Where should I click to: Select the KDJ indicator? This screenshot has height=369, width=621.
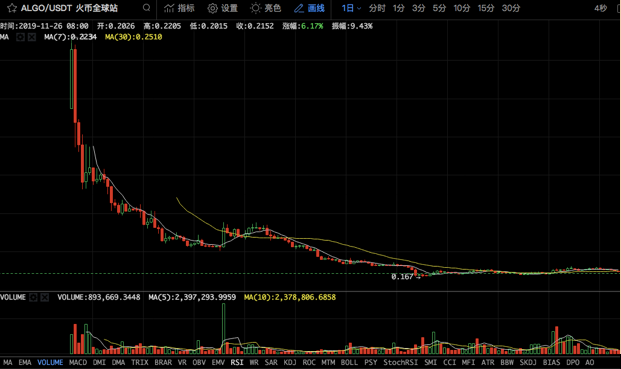(290, 362)
